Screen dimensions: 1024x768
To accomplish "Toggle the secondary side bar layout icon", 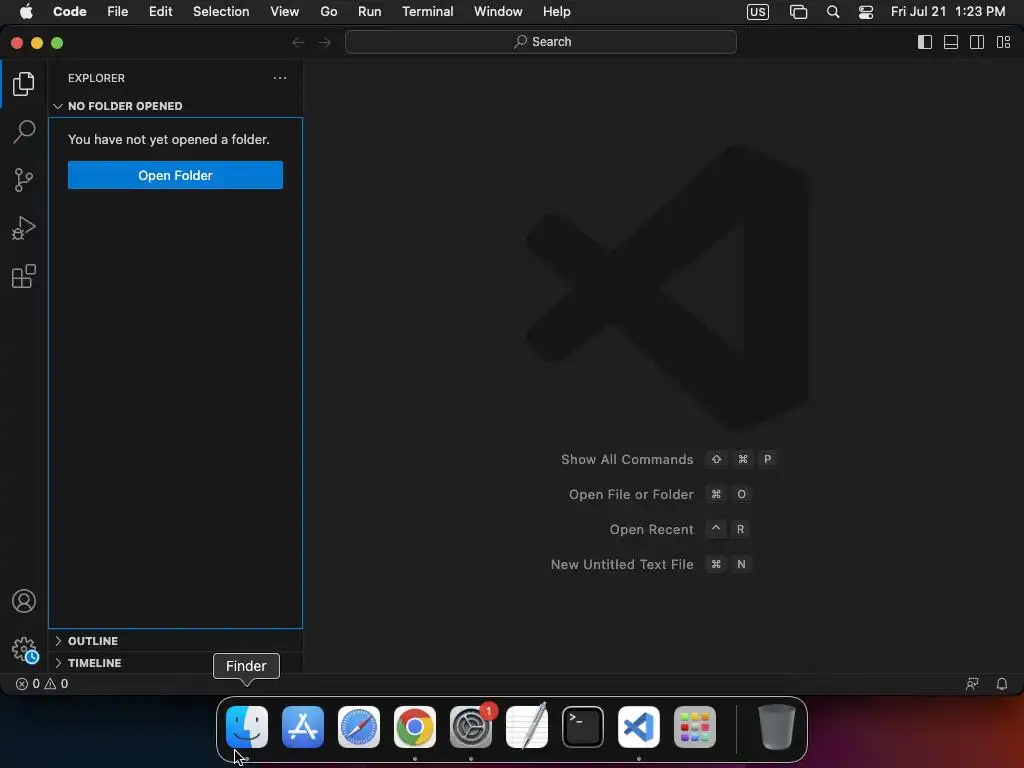I will click(977, 42).
